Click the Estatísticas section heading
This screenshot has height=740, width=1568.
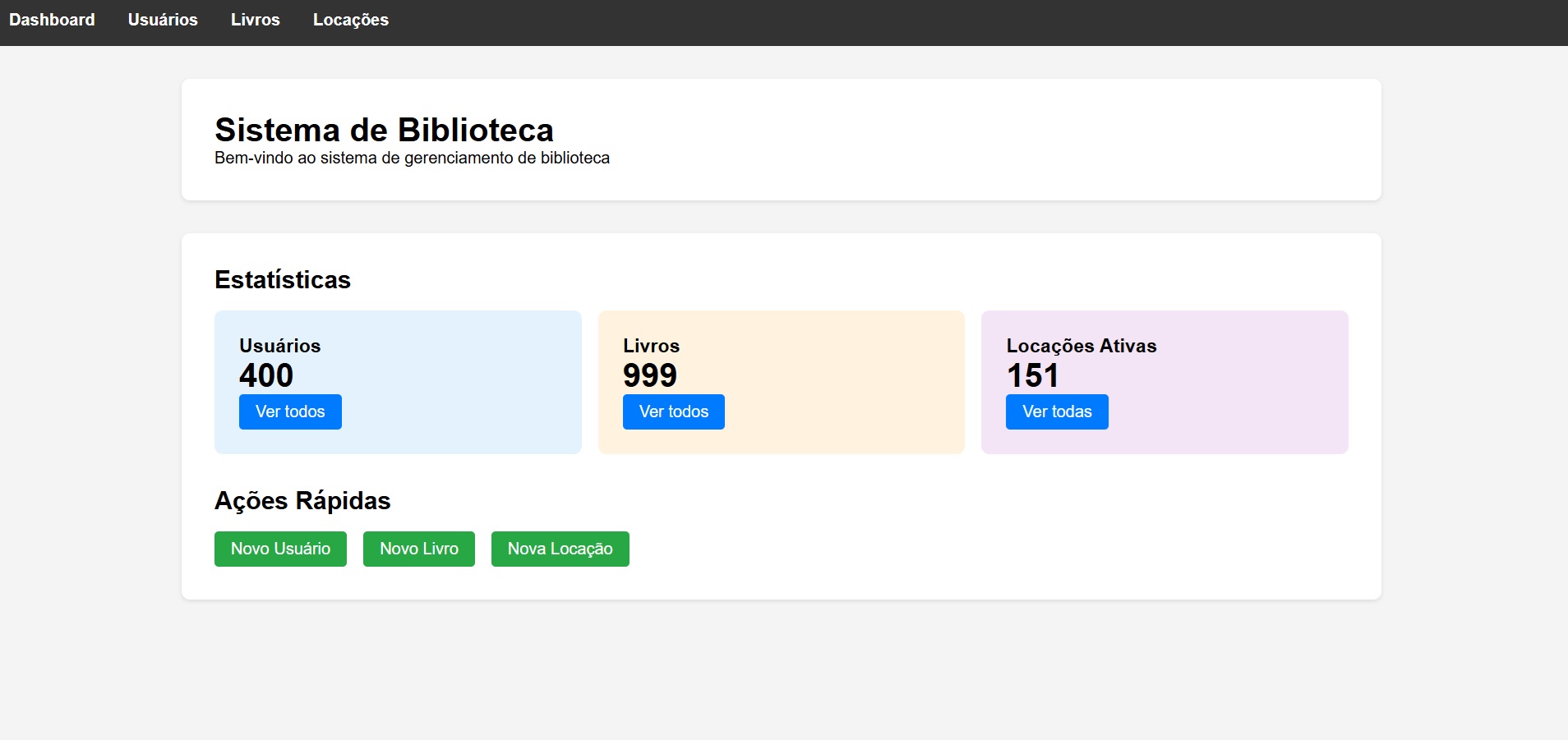[x=282, y=279]
